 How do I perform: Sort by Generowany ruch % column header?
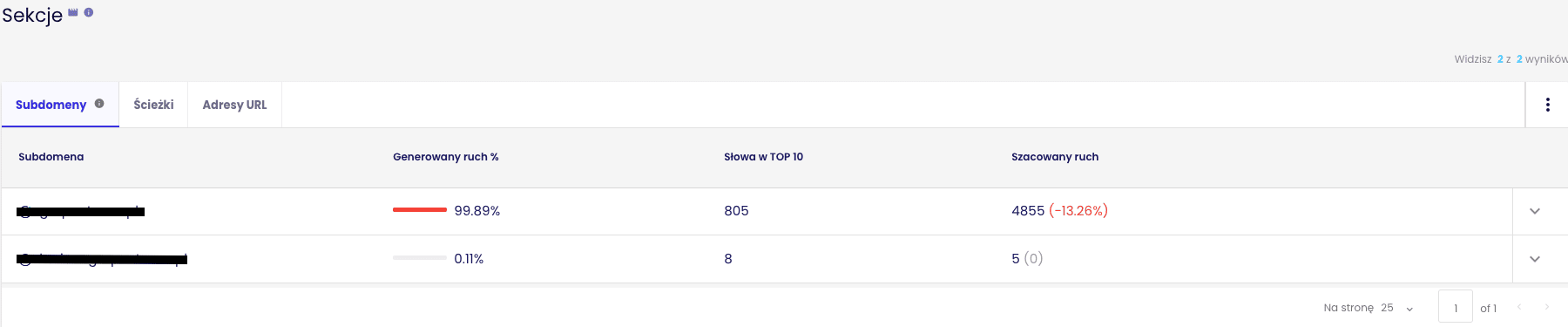click(445, 157)
